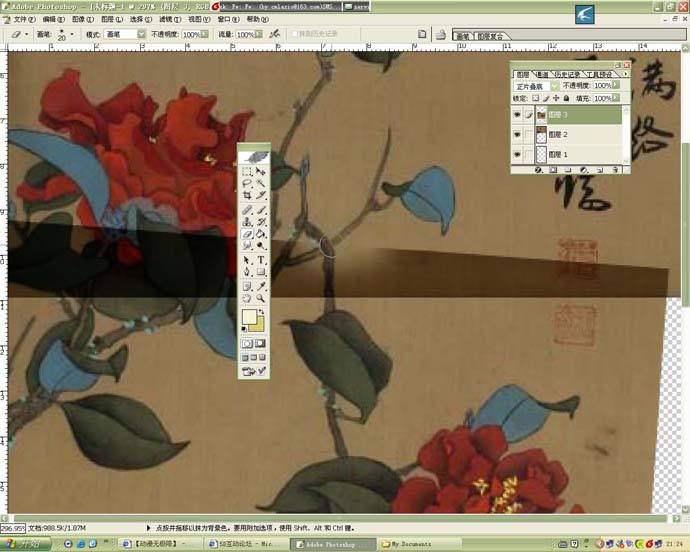Viewport: 690px width, 552px height.
Task: Toggle lock all
Action: click(566, 98)
